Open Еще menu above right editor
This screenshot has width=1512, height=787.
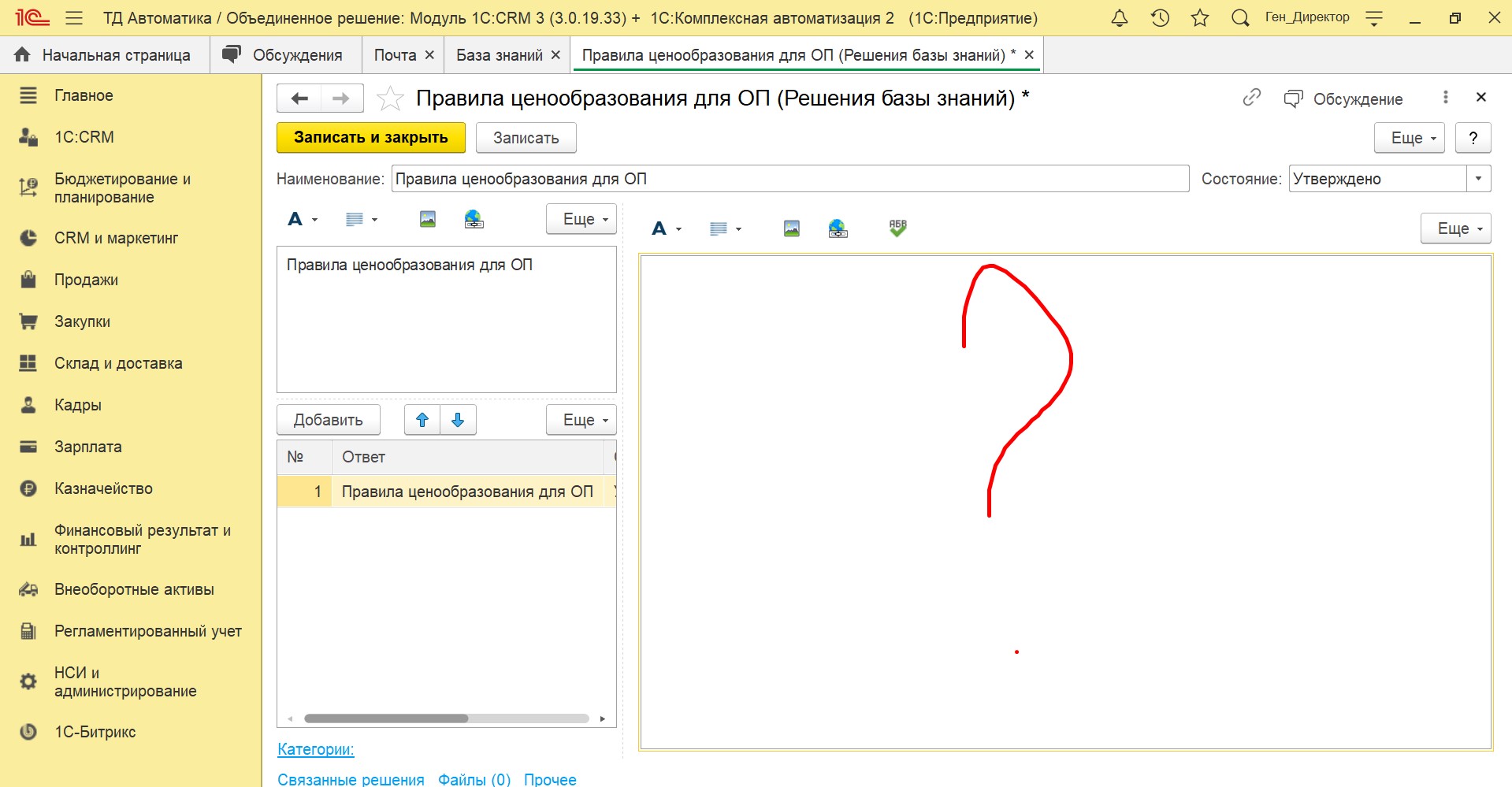1456,228
